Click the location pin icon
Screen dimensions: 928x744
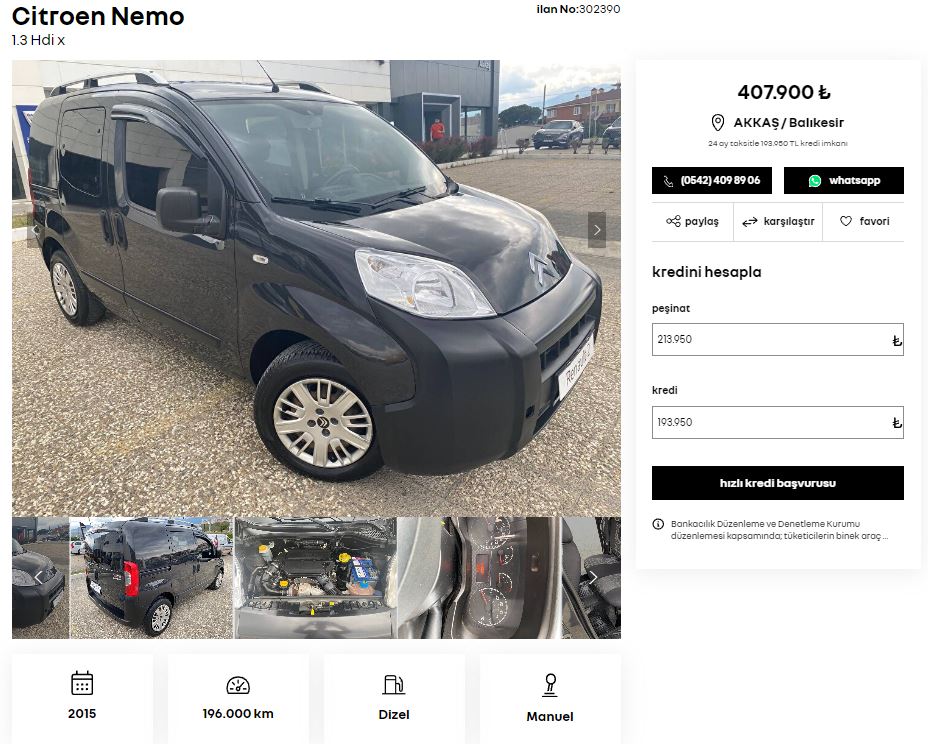[717, 123]
